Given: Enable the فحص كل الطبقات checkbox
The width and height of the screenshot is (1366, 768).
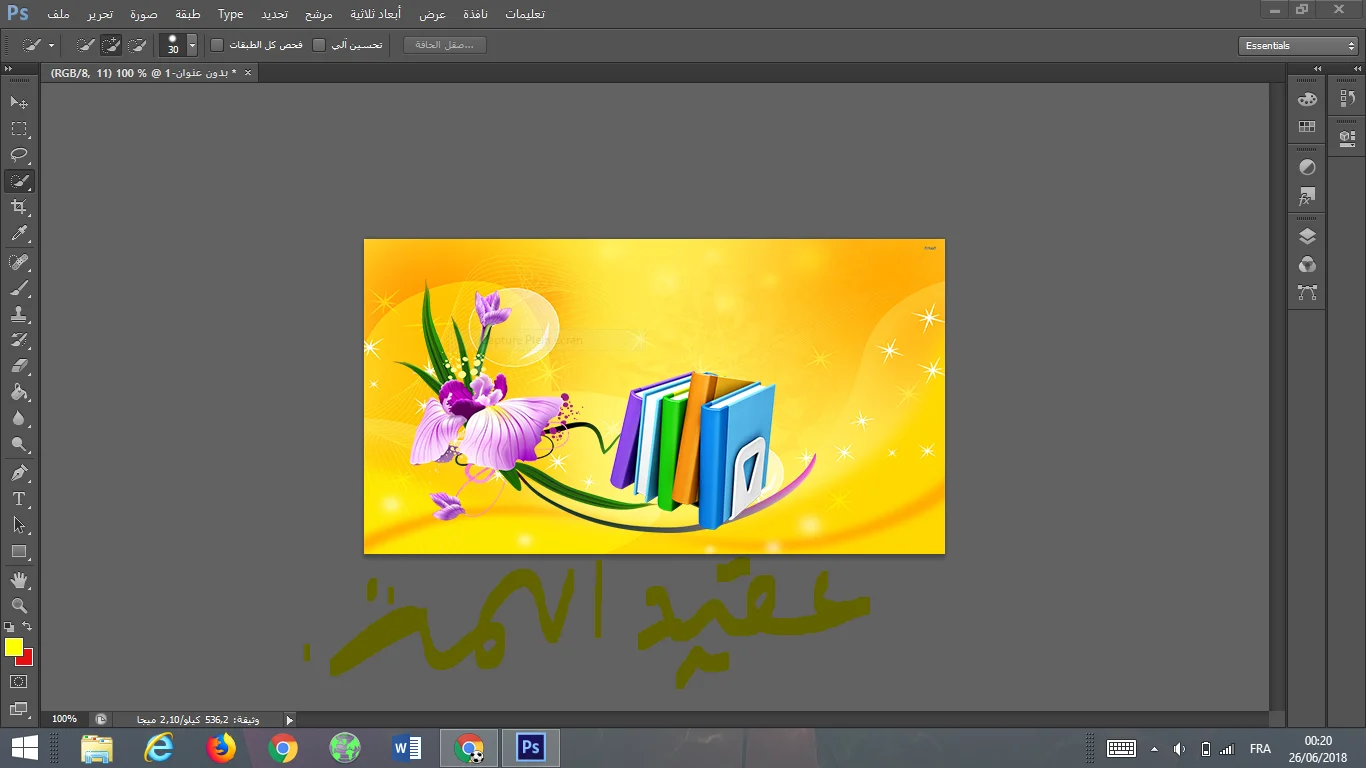Looking at the screenshot, I should coord(217,45).
